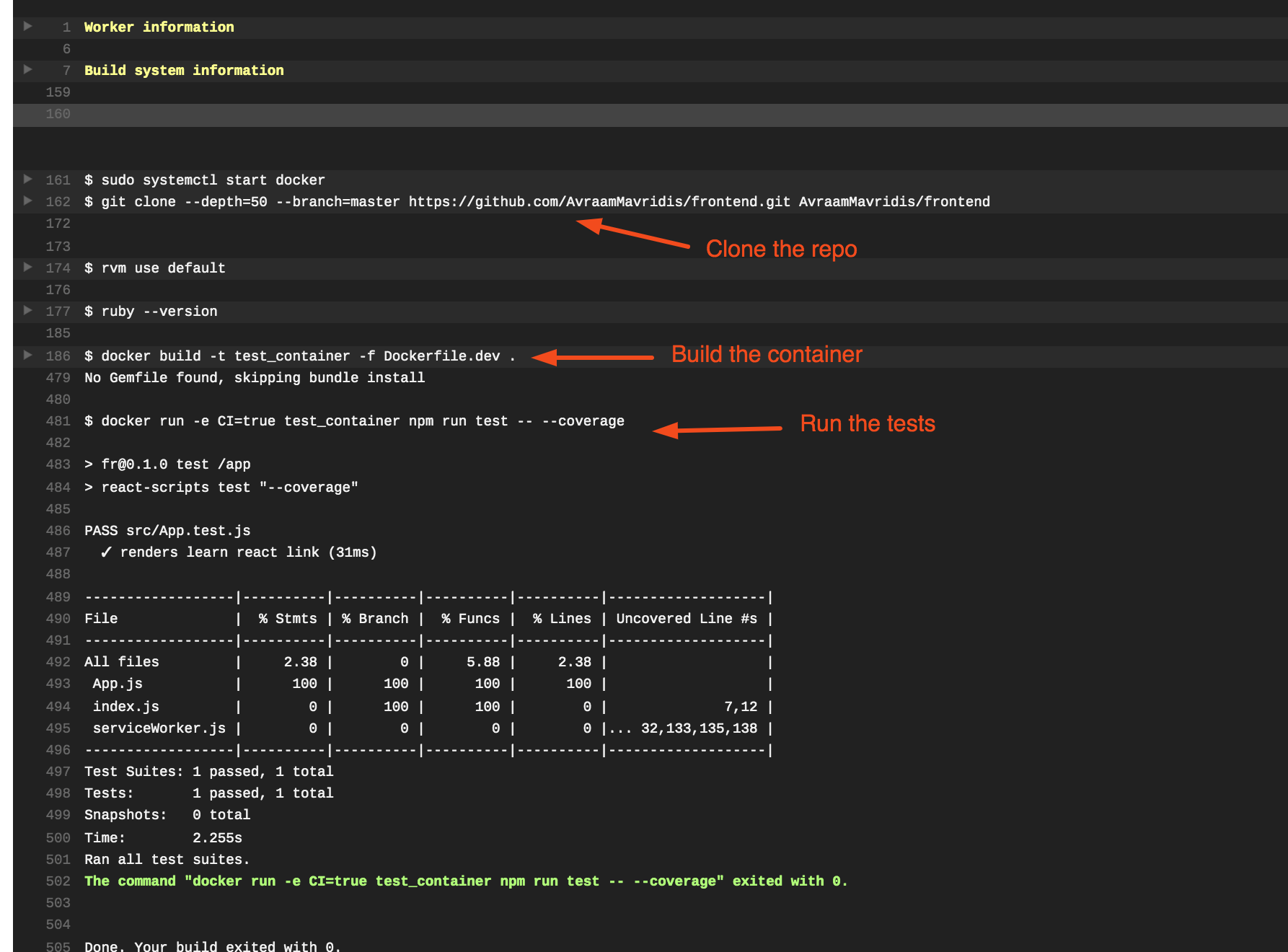Click line number 162

[x=58, y=202]
